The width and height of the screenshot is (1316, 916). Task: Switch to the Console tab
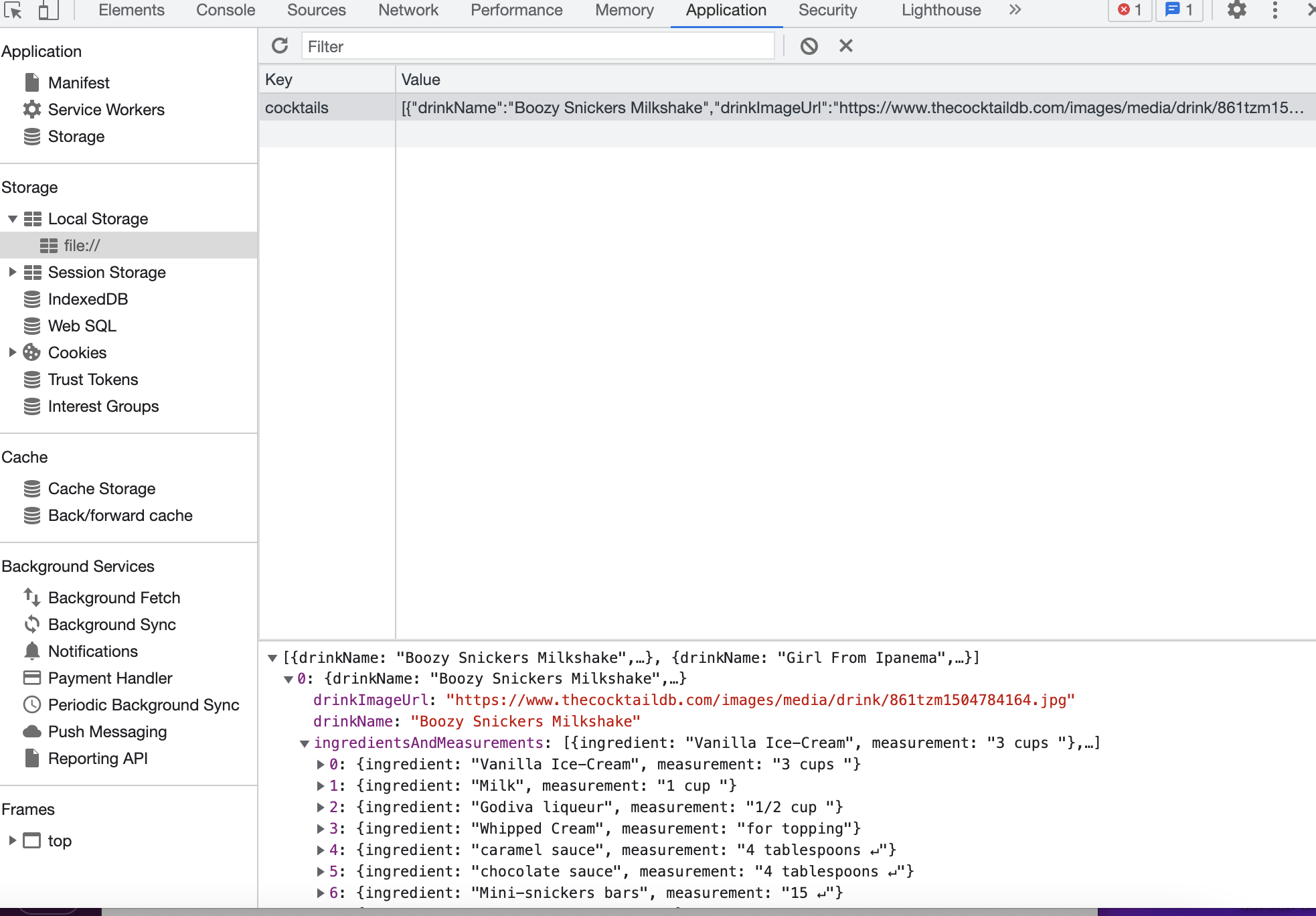click(225, 10)
